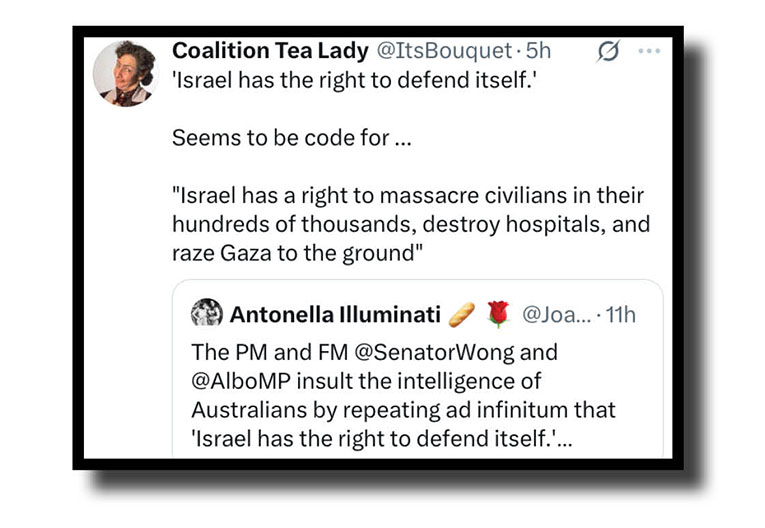Click Antonella Illuminati's small profile avatar
765x528 pixels.
pos(202,314)
